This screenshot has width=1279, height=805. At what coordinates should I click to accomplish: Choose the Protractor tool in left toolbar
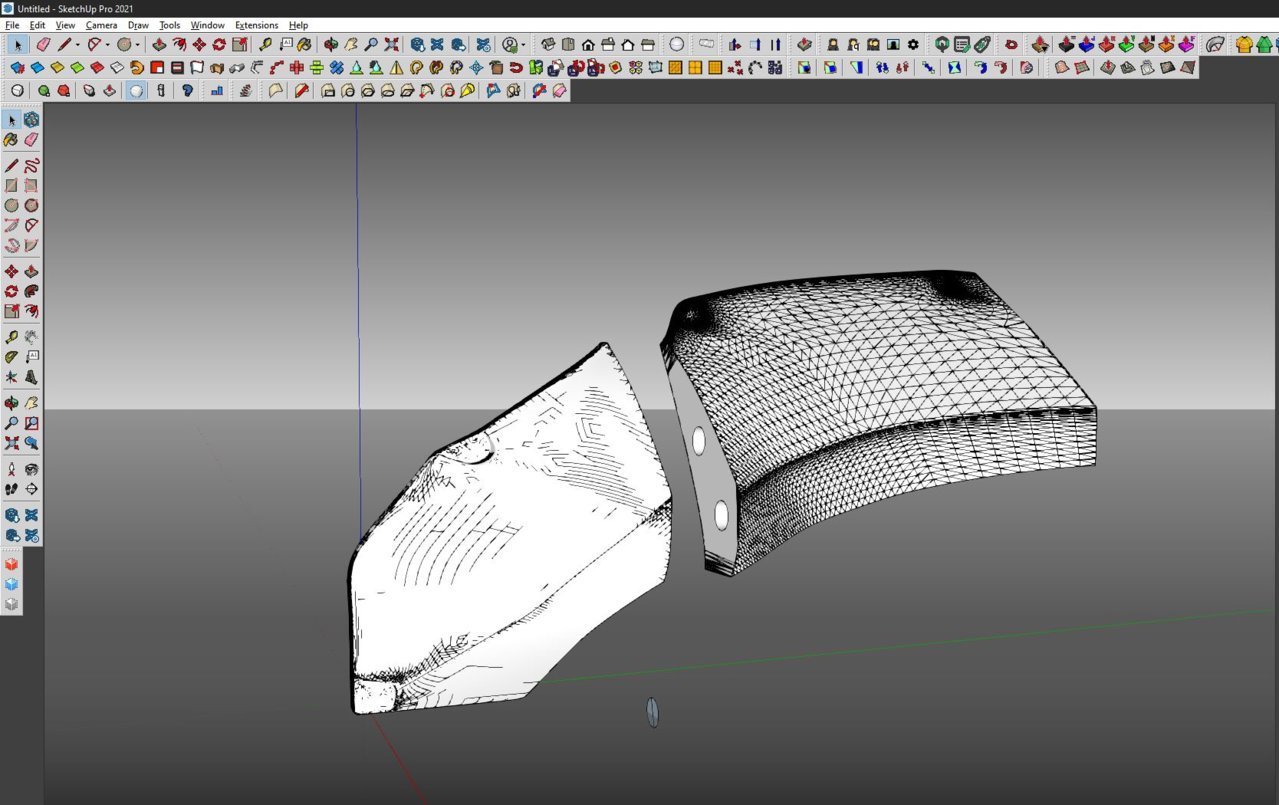point(11,357)
